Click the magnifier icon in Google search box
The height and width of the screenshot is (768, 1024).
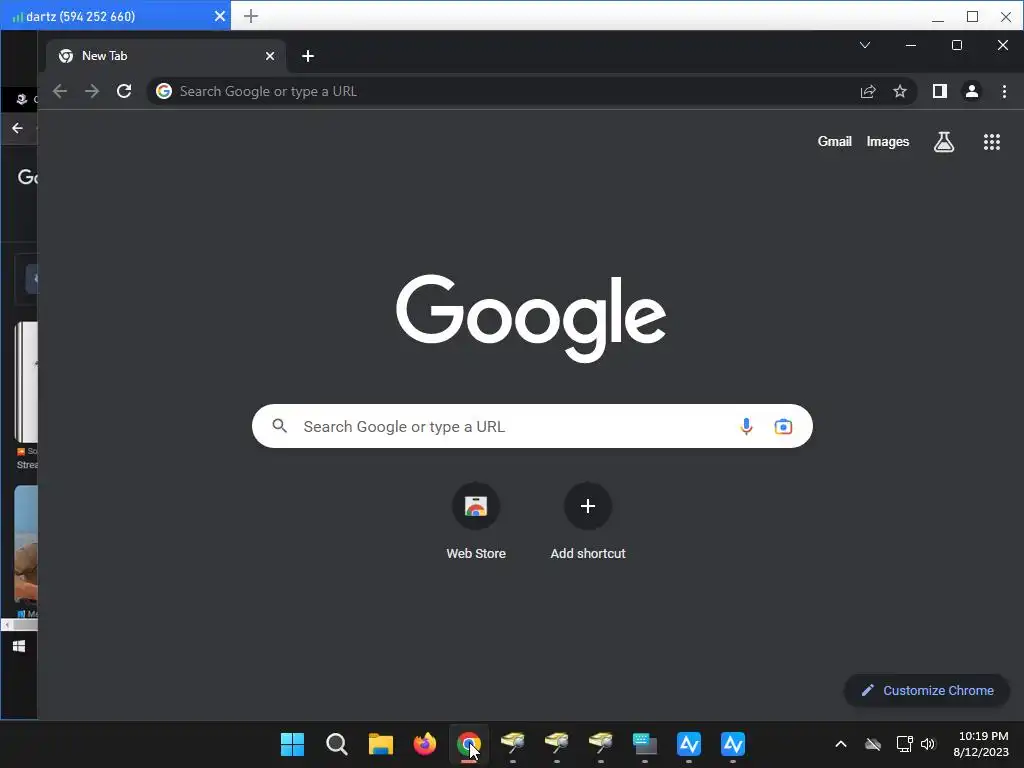pos(280,426)
